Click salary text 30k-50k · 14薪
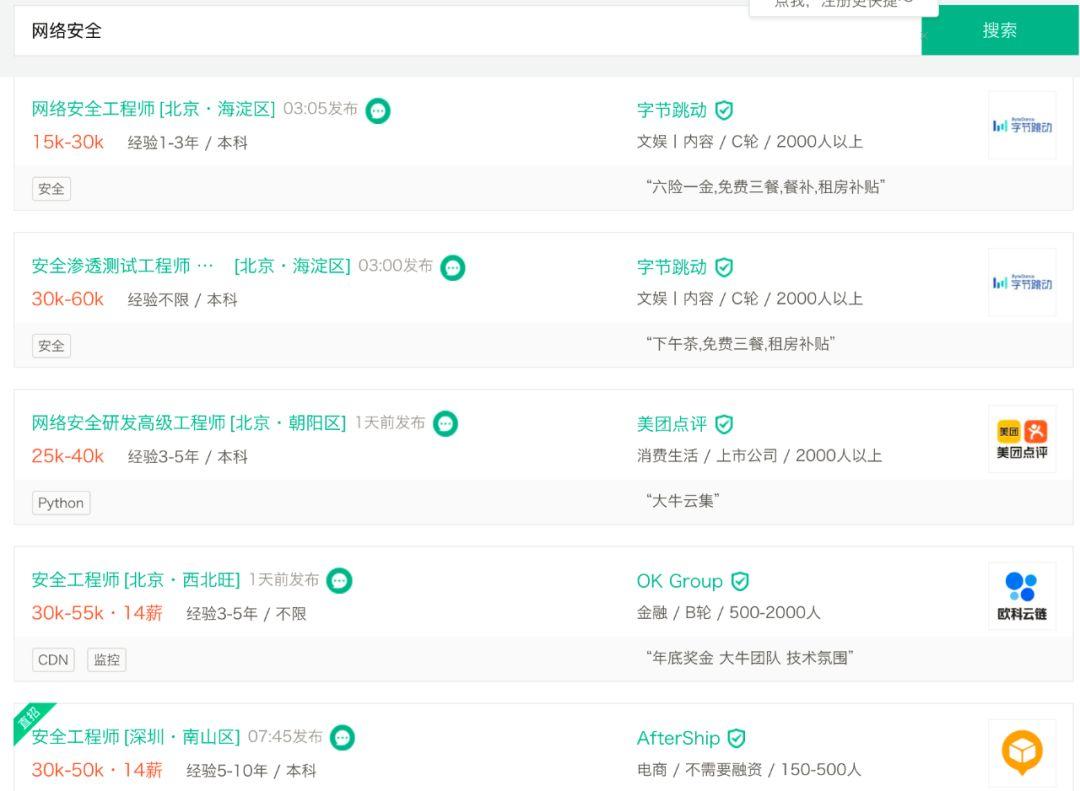This screenshot has height=791, width=1080. pyautogui.click(x=97, y=770)
